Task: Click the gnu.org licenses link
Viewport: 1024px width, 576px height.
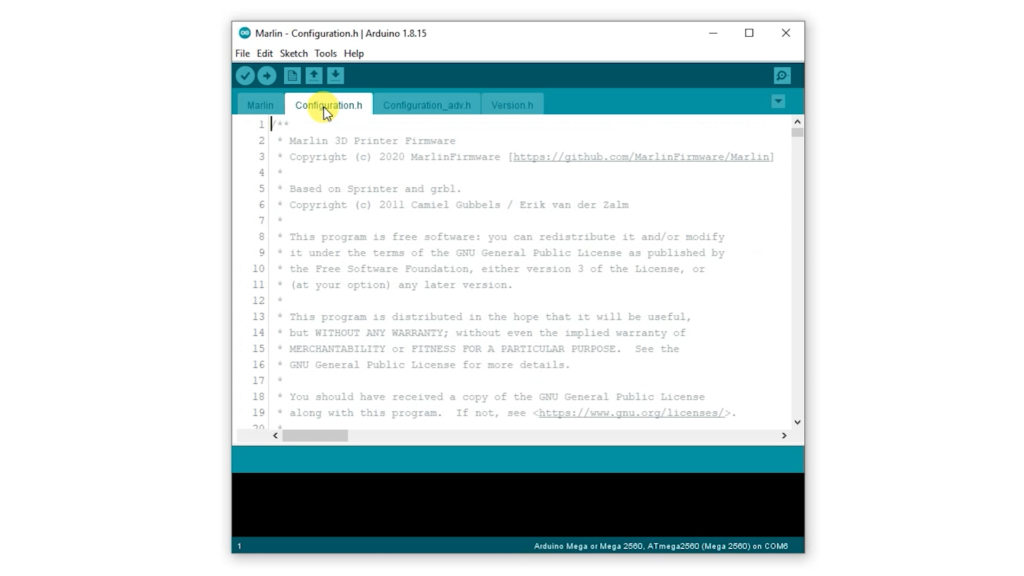Action: pos(632,413)
